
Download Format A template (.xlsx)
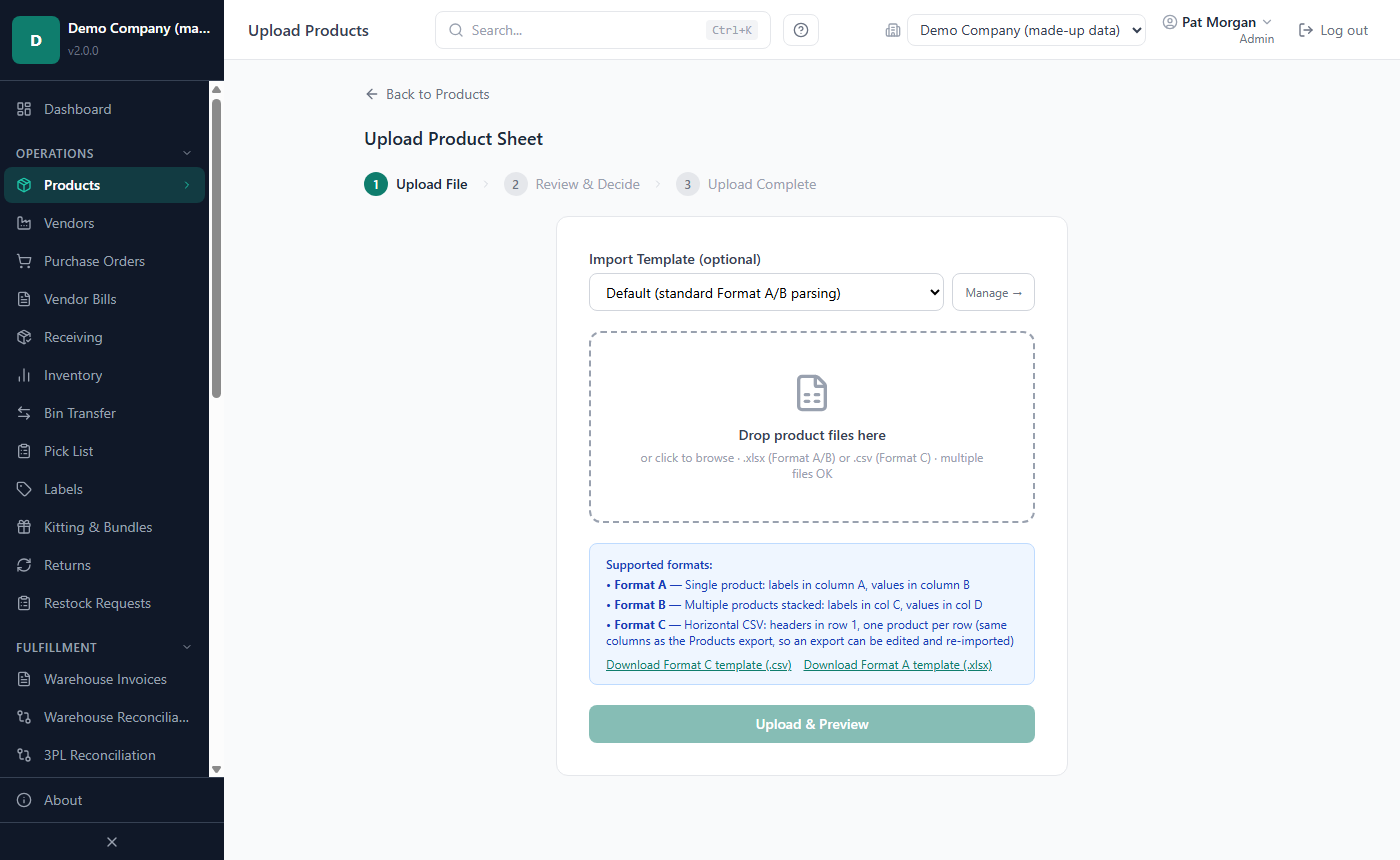point(898,664)
